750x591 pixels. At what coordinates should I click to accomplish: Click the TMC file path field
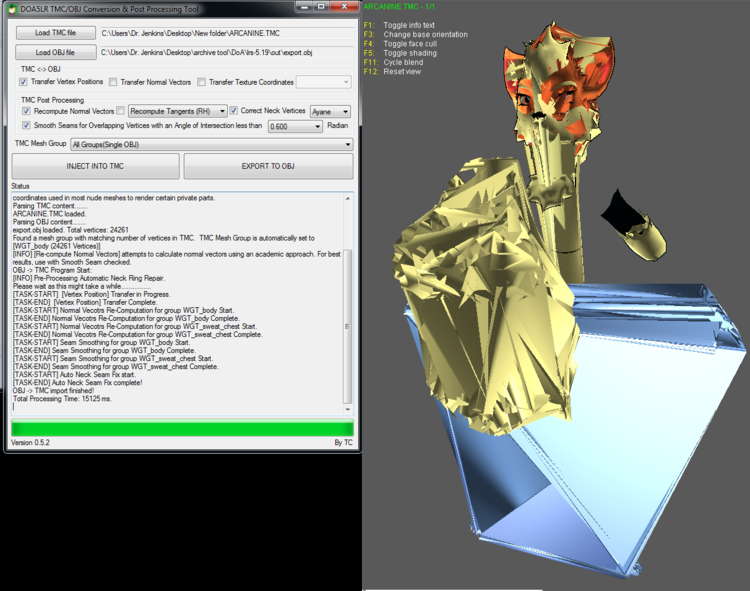tap(227, 33)
